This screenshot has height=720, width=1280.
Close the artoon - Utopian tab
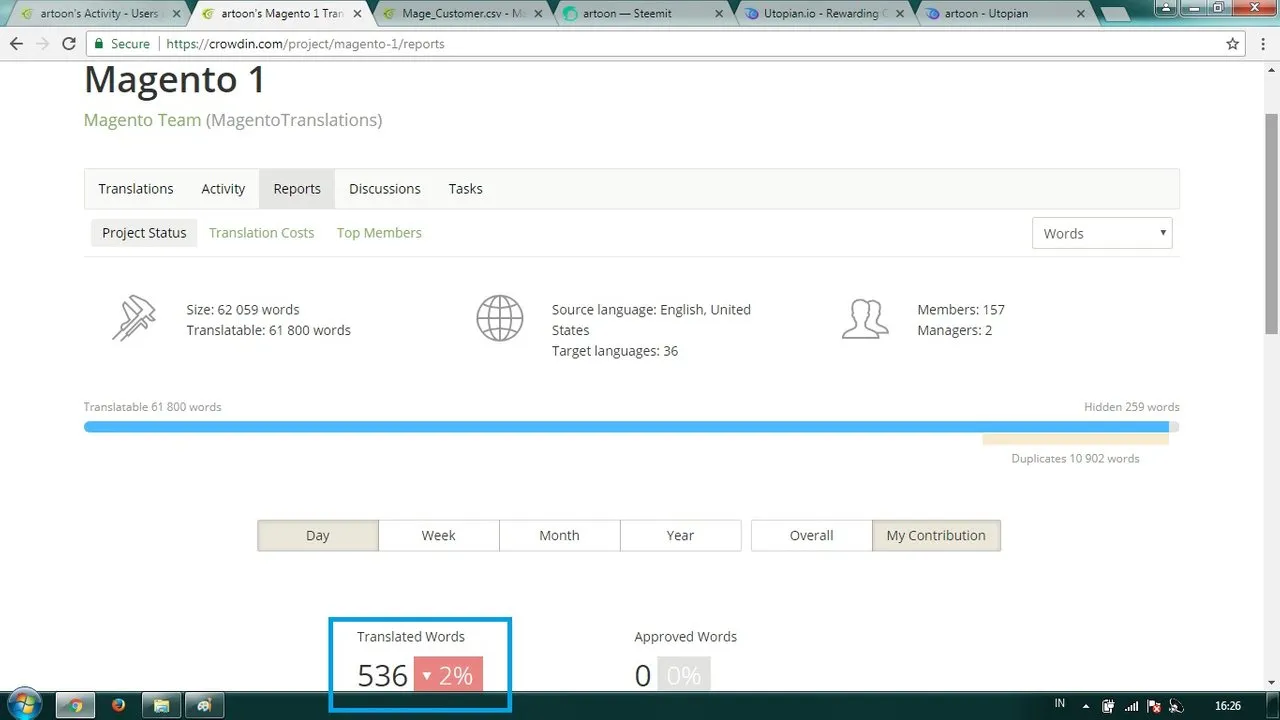click(1080, 14)
